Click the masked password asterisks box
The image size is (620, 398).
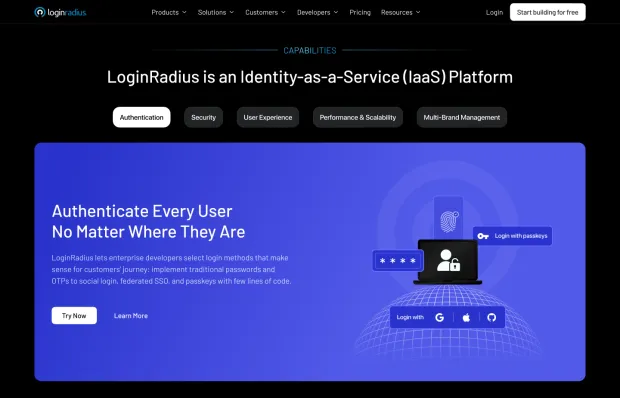(x=397, y=261)
